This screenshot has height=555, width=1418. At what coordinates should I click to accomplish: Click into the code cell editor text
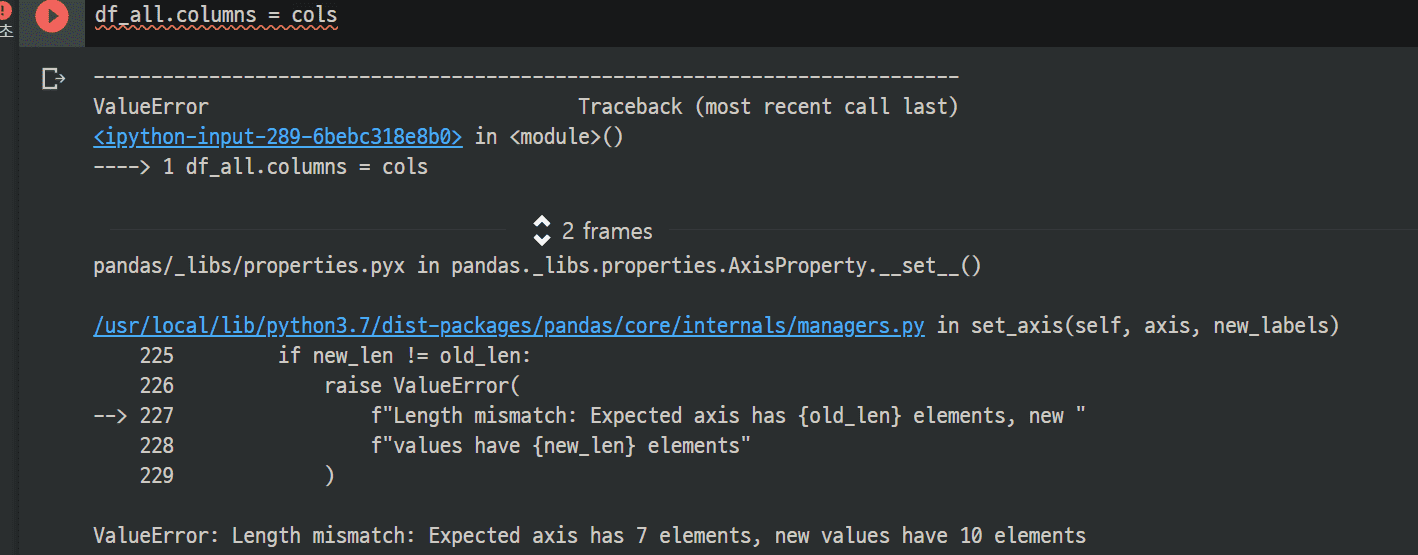(x=216, y=15)
